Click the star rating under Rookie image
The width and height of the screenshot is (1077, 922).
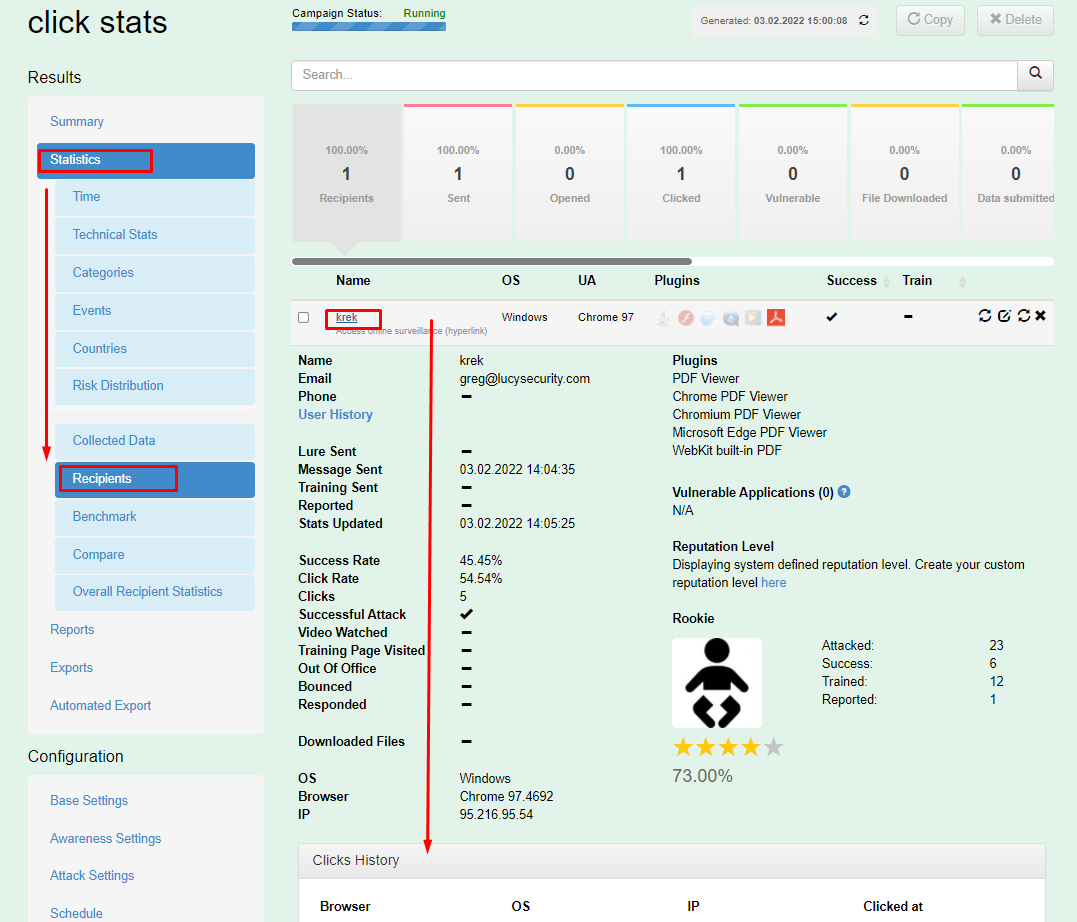click(727, 747)
